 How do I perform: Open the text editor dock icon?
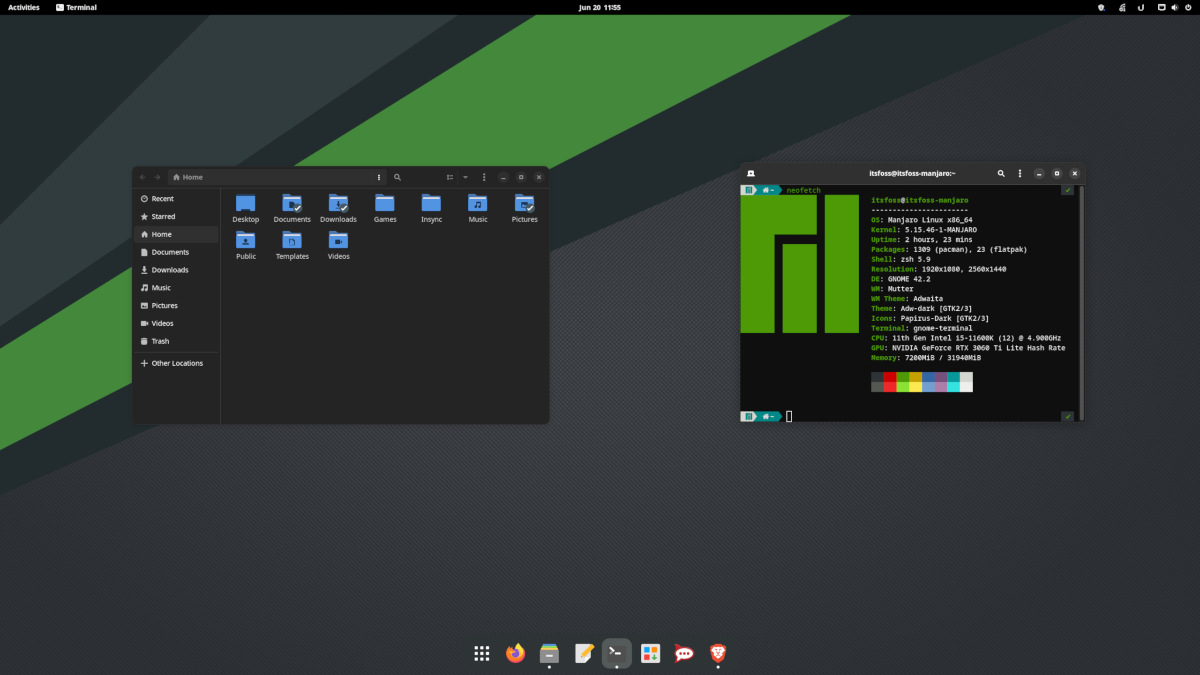[x=584, y=653]
